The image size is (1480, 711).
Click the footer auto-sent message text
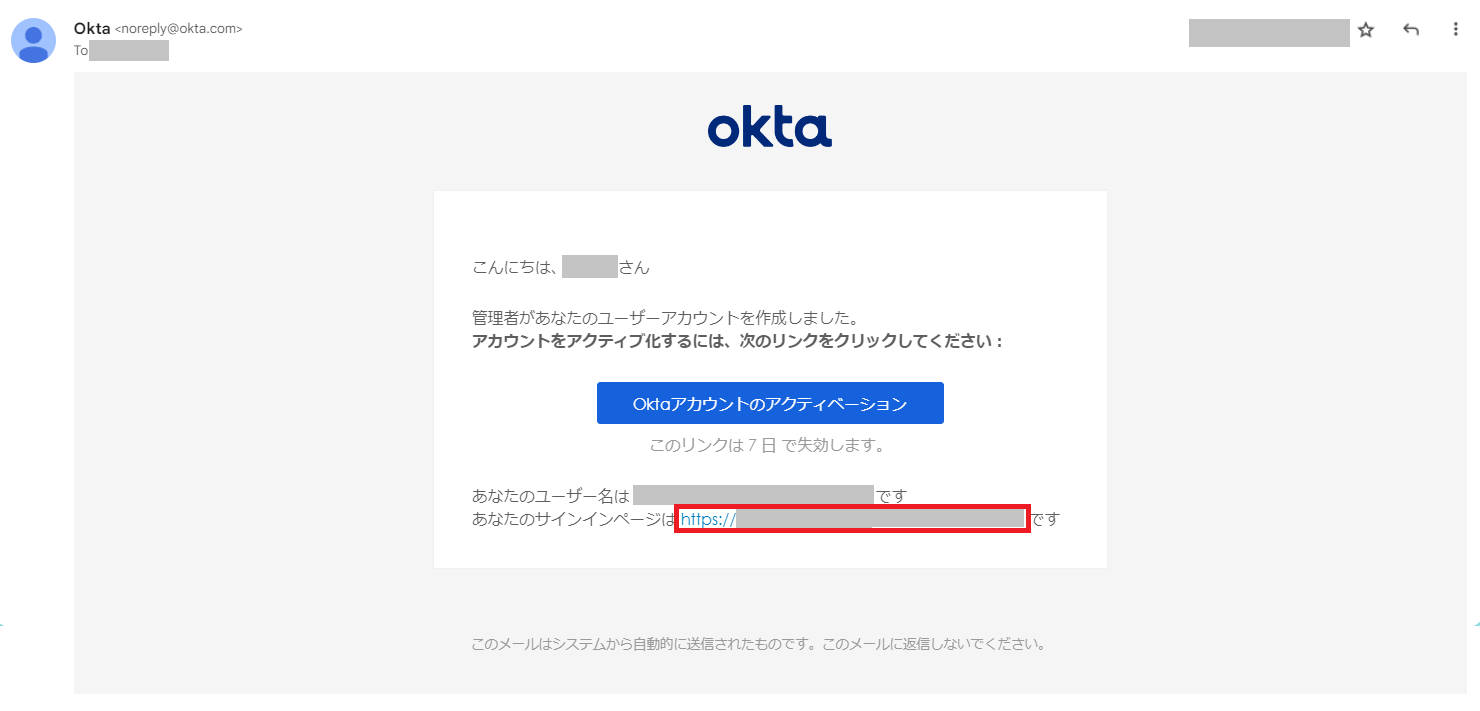(759, 644)
